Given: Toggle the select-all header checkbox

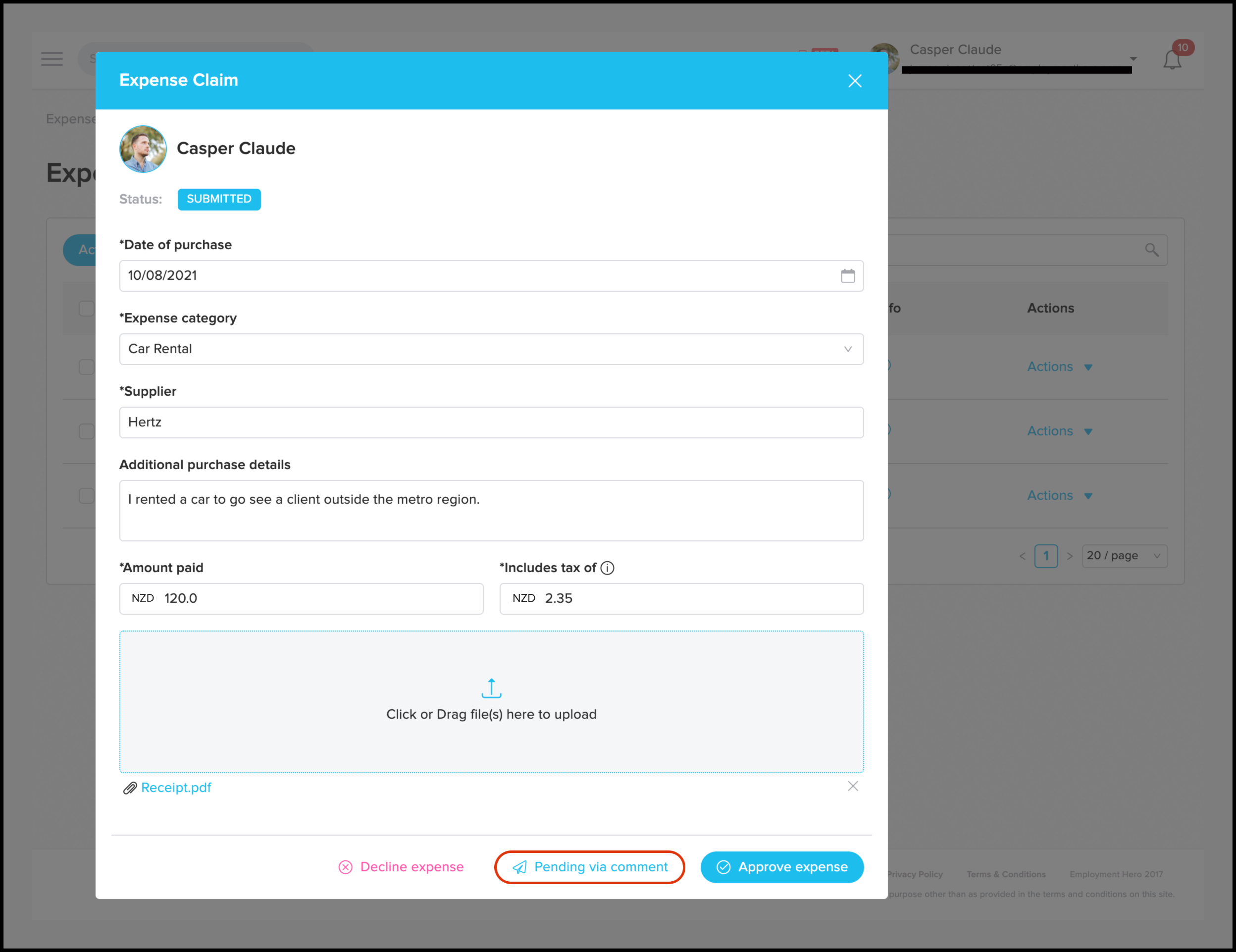Looking at the screenshot, I should [87, 309].
